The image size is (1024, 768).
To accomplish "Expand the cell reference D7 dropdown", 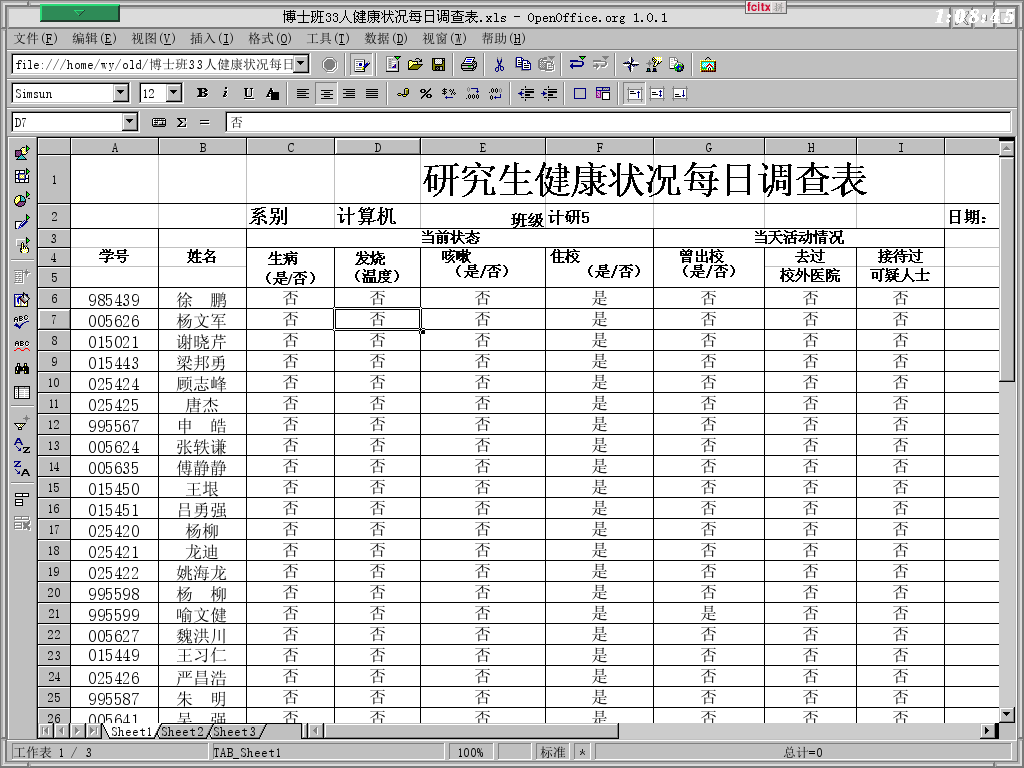I will [129, 122].
